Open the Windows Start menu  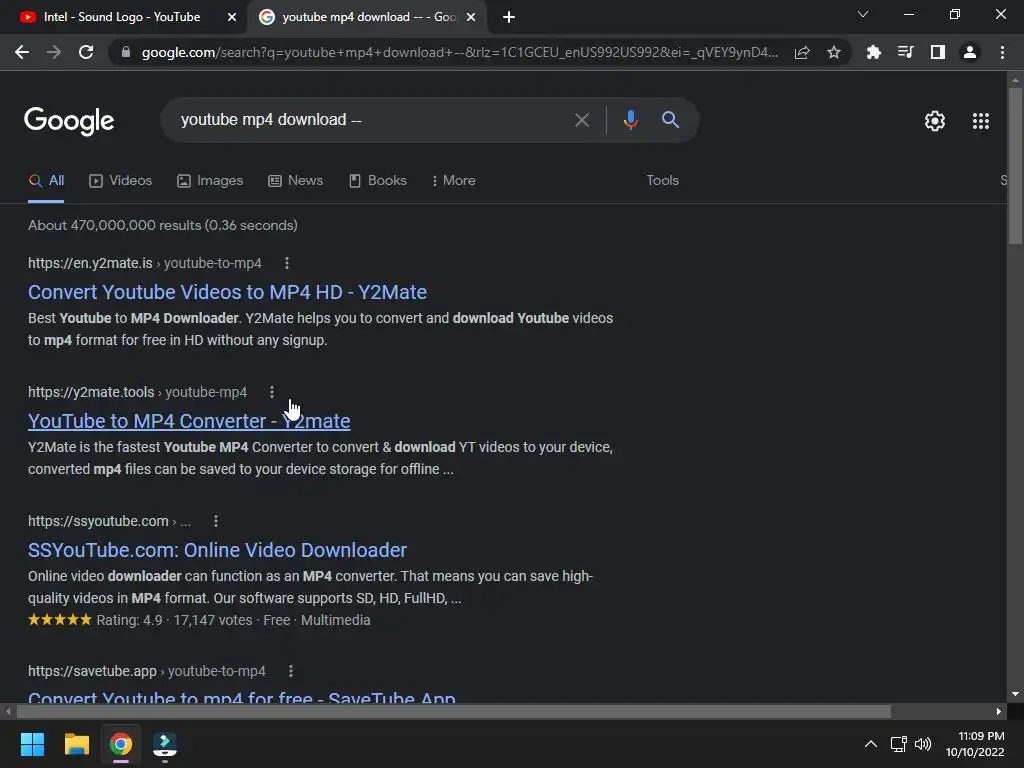32,744
